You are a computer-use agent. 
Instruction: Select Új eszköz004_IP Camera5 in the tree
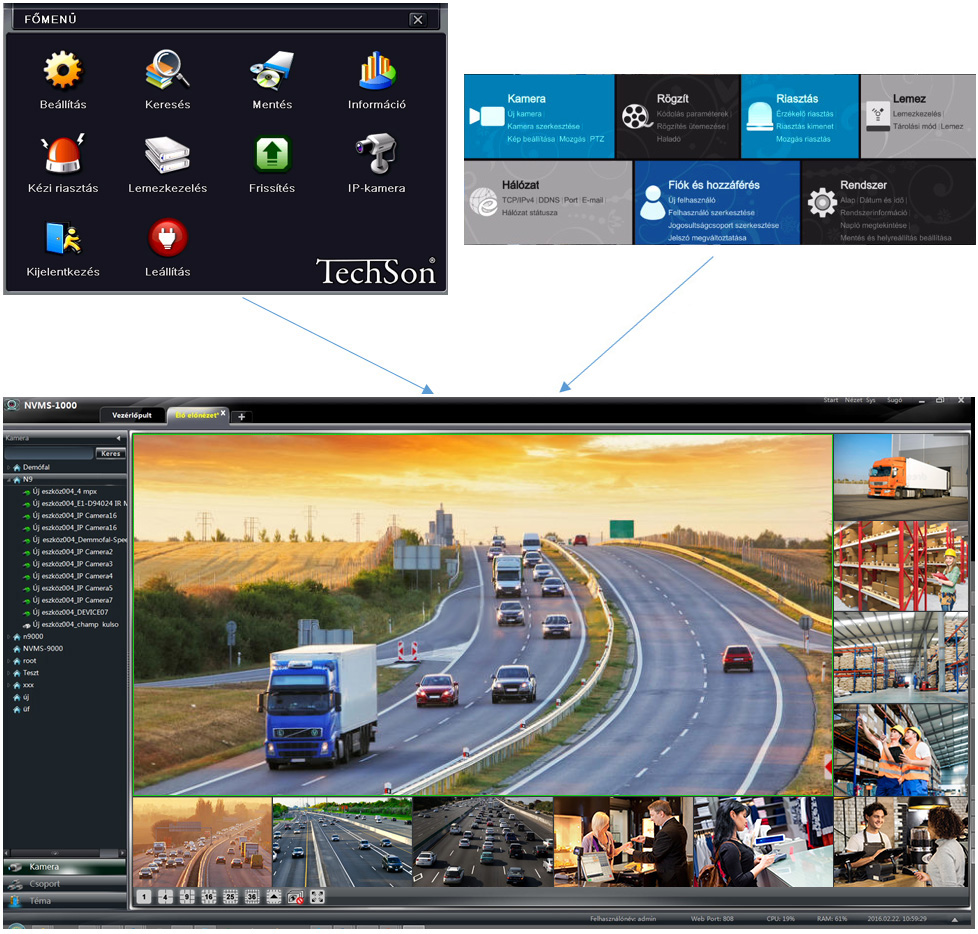[x=72, y=588]
